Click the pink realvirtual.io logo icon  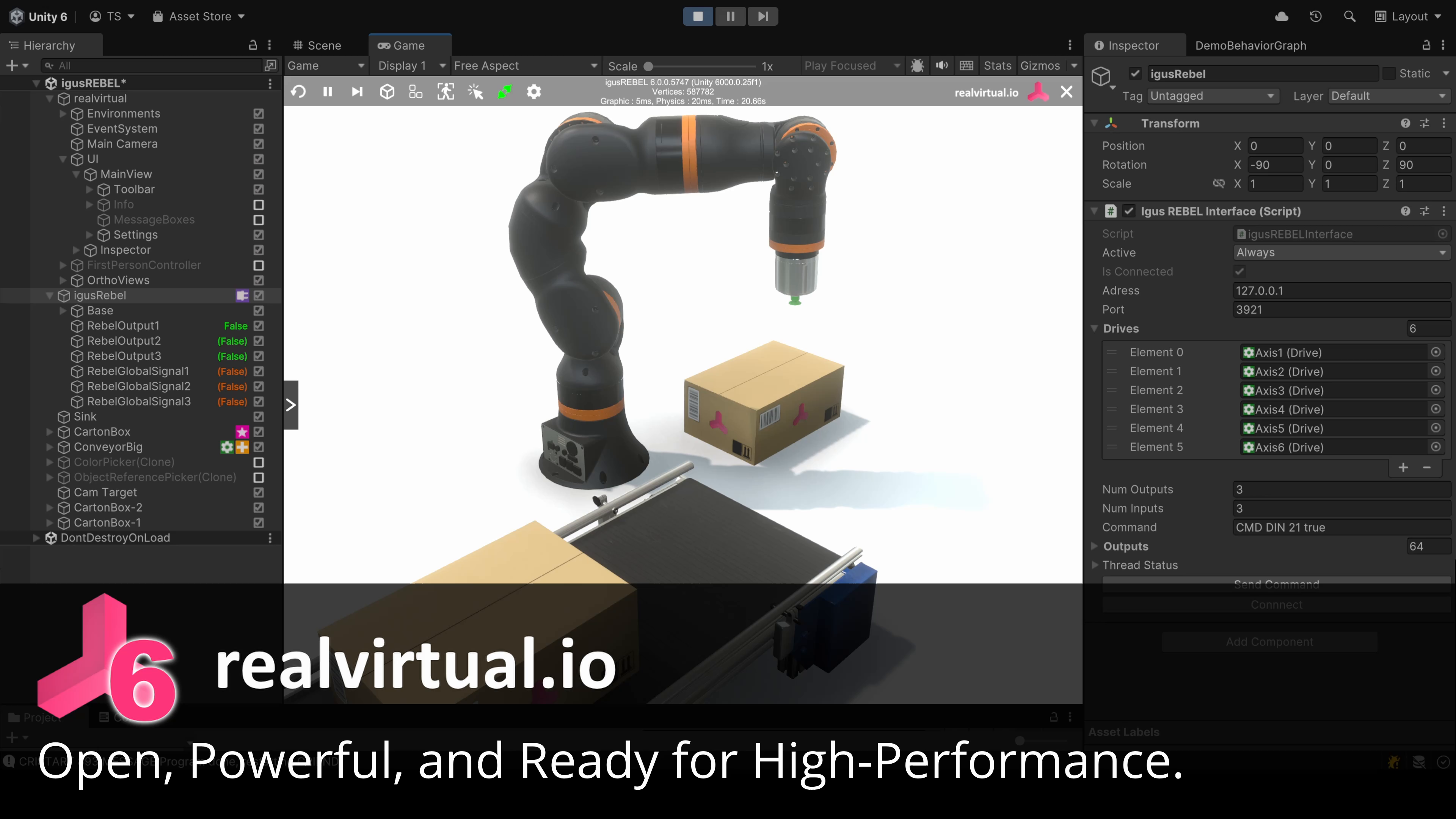click(x=1038, y=92)
